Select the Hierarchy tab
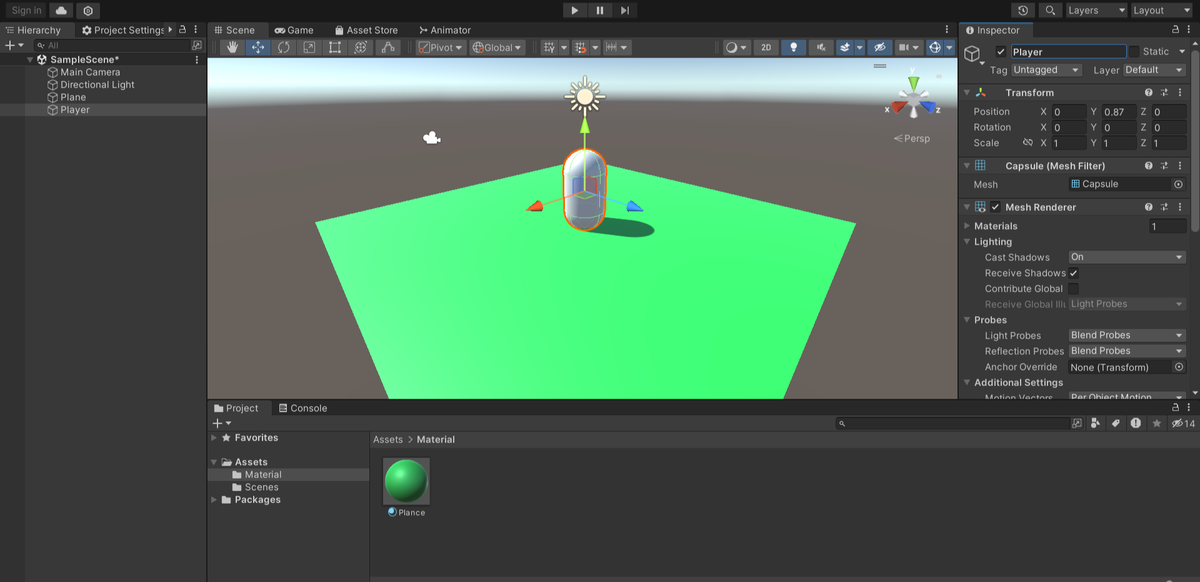This screenshot has width=1200, height=582. (x=33, y=30)
